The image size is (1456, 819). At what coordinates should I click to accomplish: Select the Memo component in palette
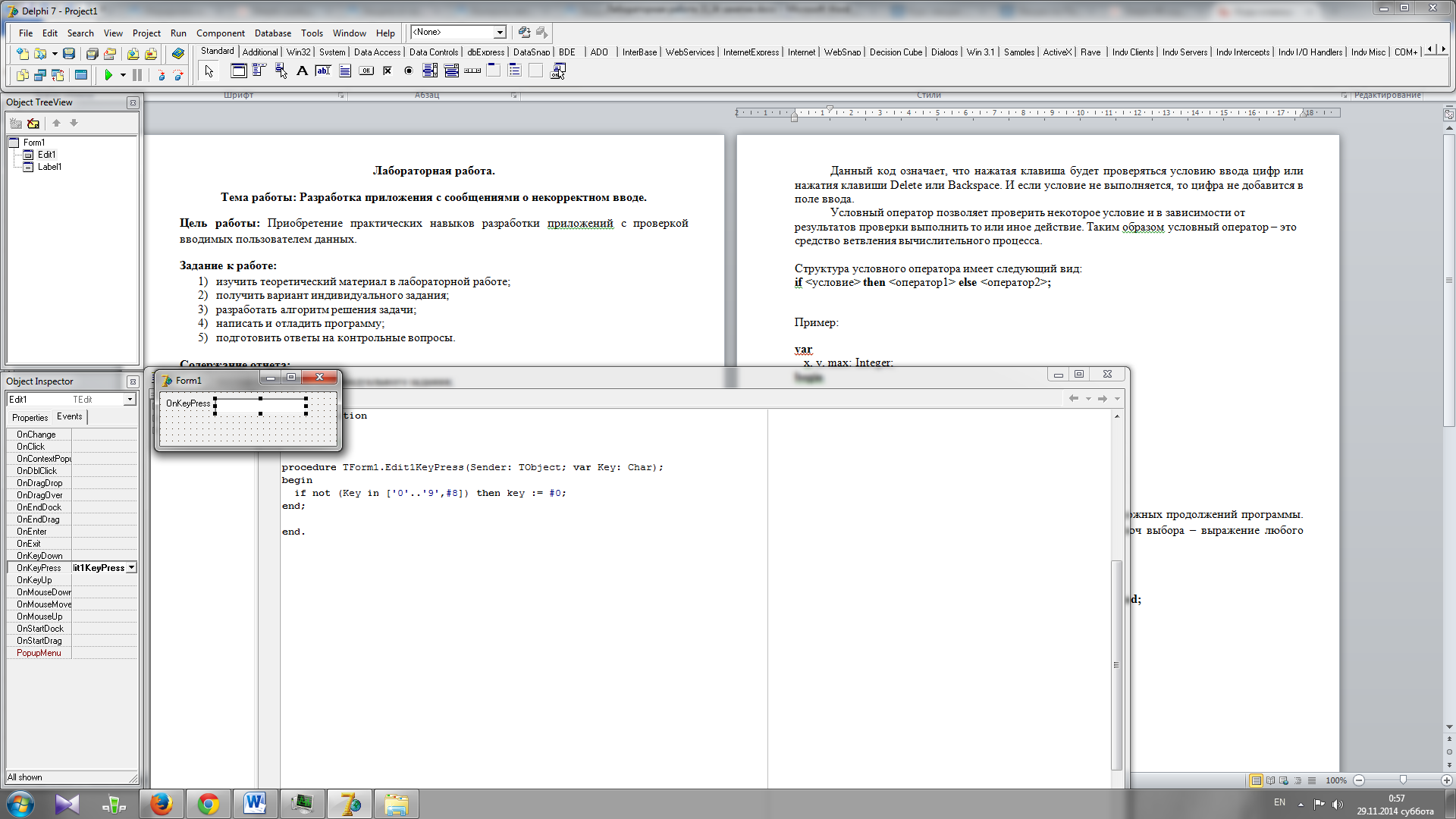[345, 71]
